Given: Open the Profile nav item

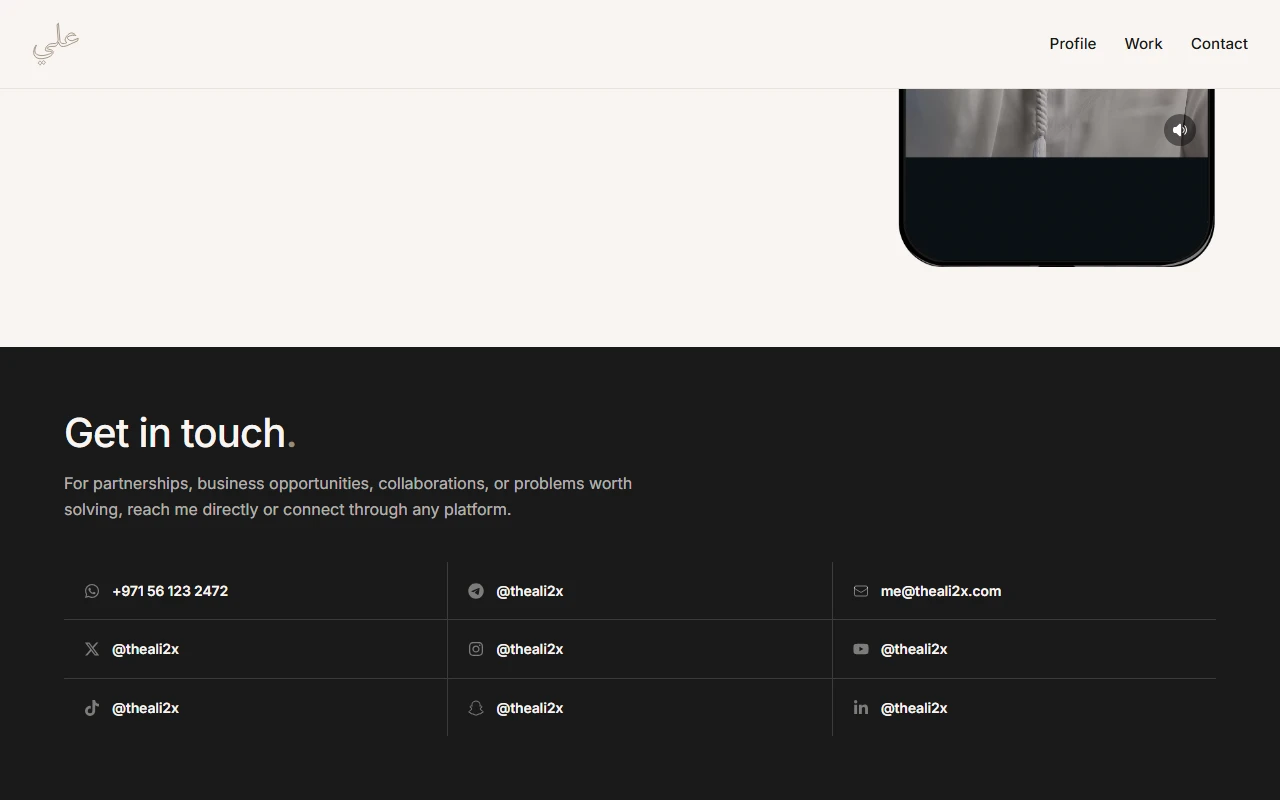Looking at the screenshot, I should (1073, 44).
